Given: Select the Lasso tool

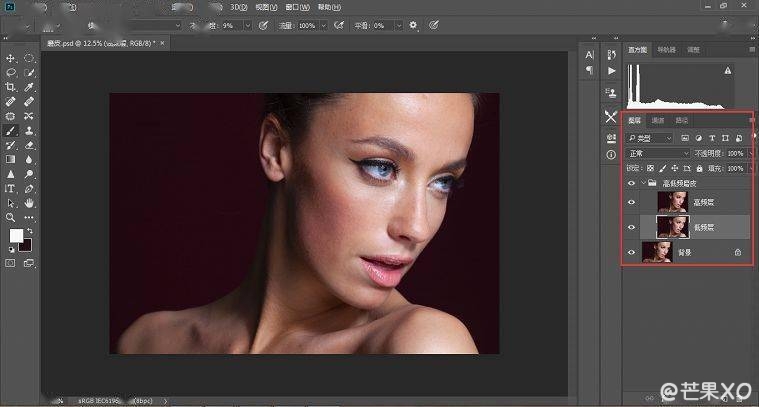Looking at the screenshot, I should 10,73.
